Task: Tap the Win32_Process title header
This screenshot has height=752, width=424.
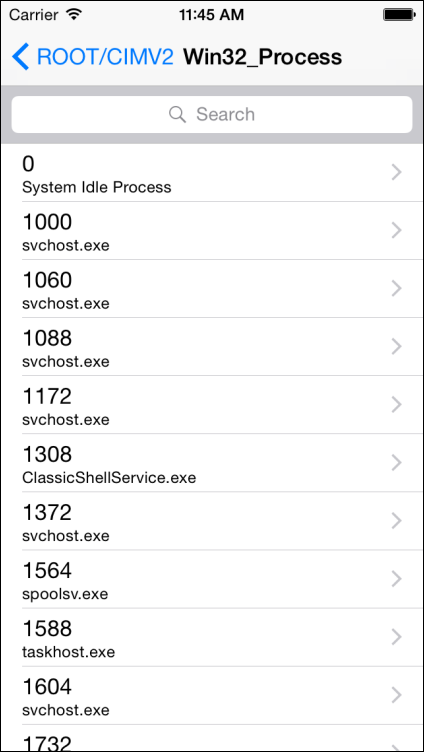Action: point(262,57)
